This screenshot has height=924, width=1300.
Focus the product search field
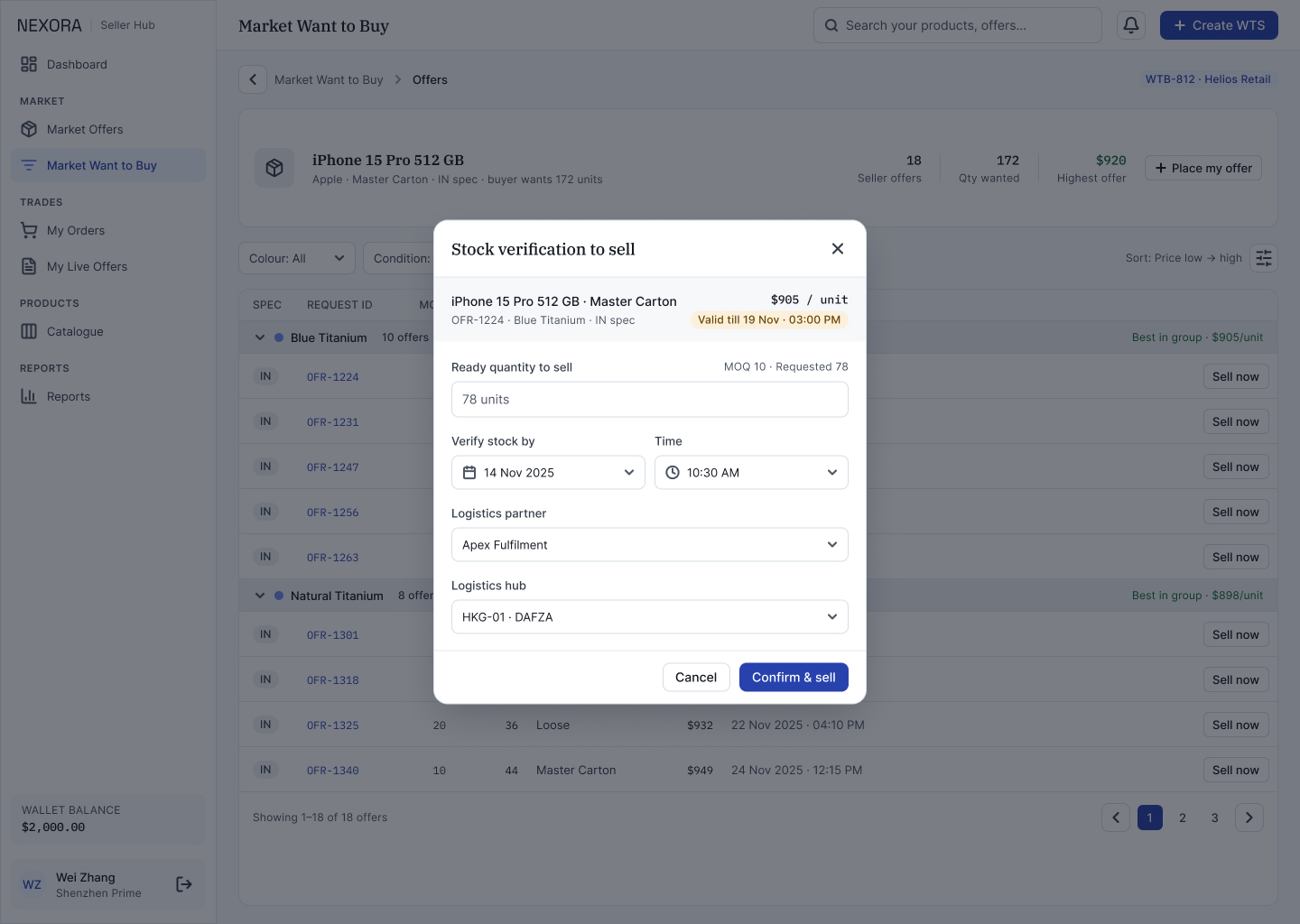957,25
